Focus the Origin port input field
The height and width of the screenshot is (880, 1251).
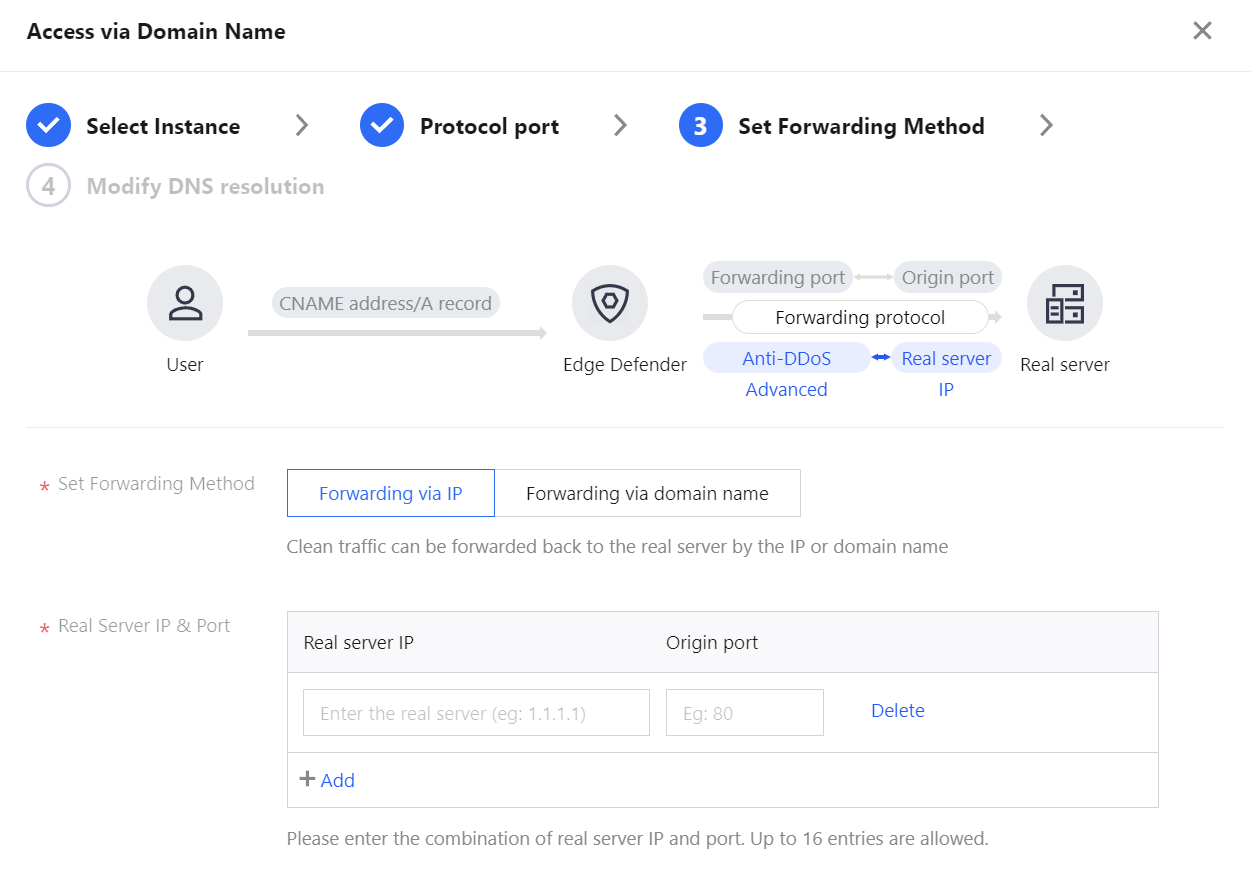coord(744,713)
